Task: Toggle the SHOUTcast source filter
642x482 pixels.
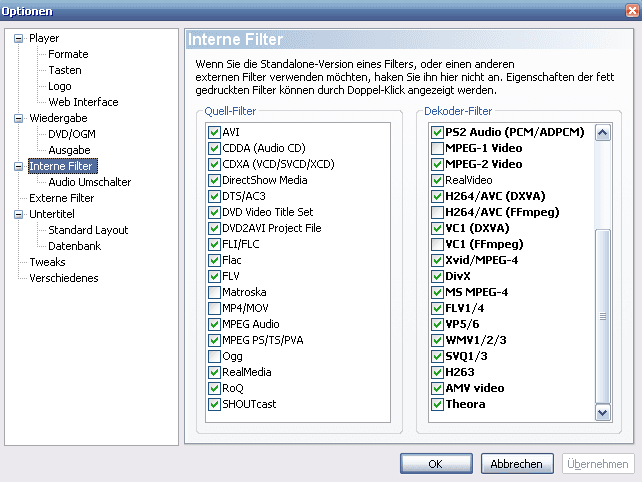Action: (214, 404)
